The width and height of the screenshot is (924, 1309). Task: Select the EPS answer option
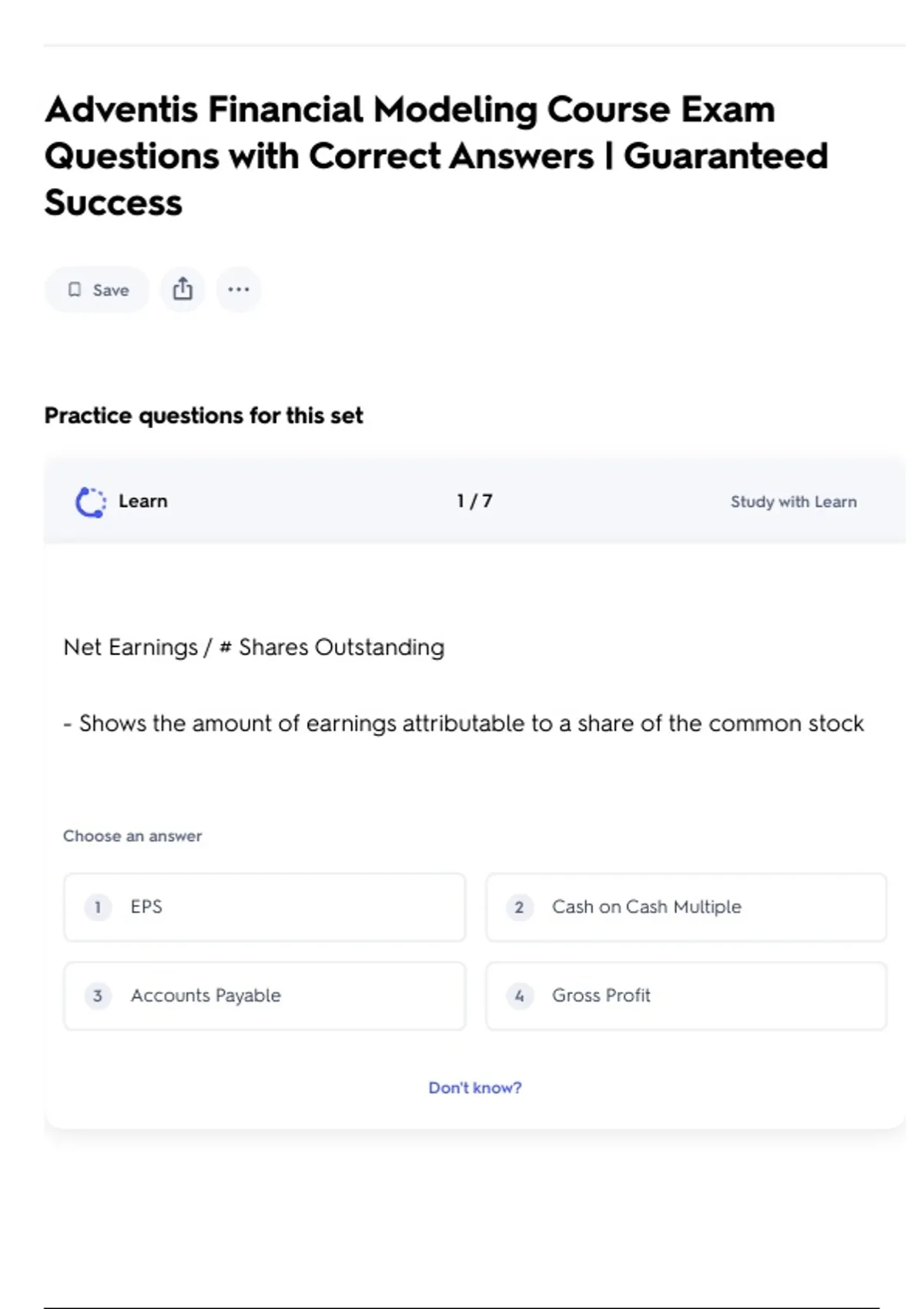point(264,907)
